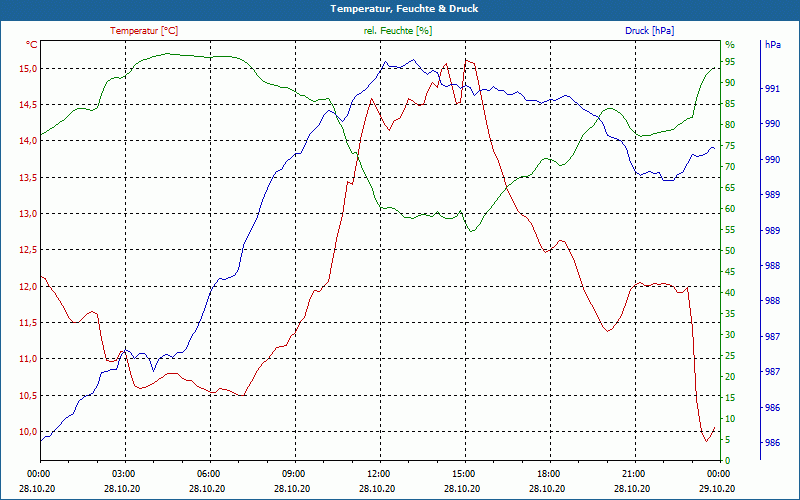This screenshot has width=800, height=500.
Task: Click the '14,0' temperature axis value
Action: [x=29, y=141]
